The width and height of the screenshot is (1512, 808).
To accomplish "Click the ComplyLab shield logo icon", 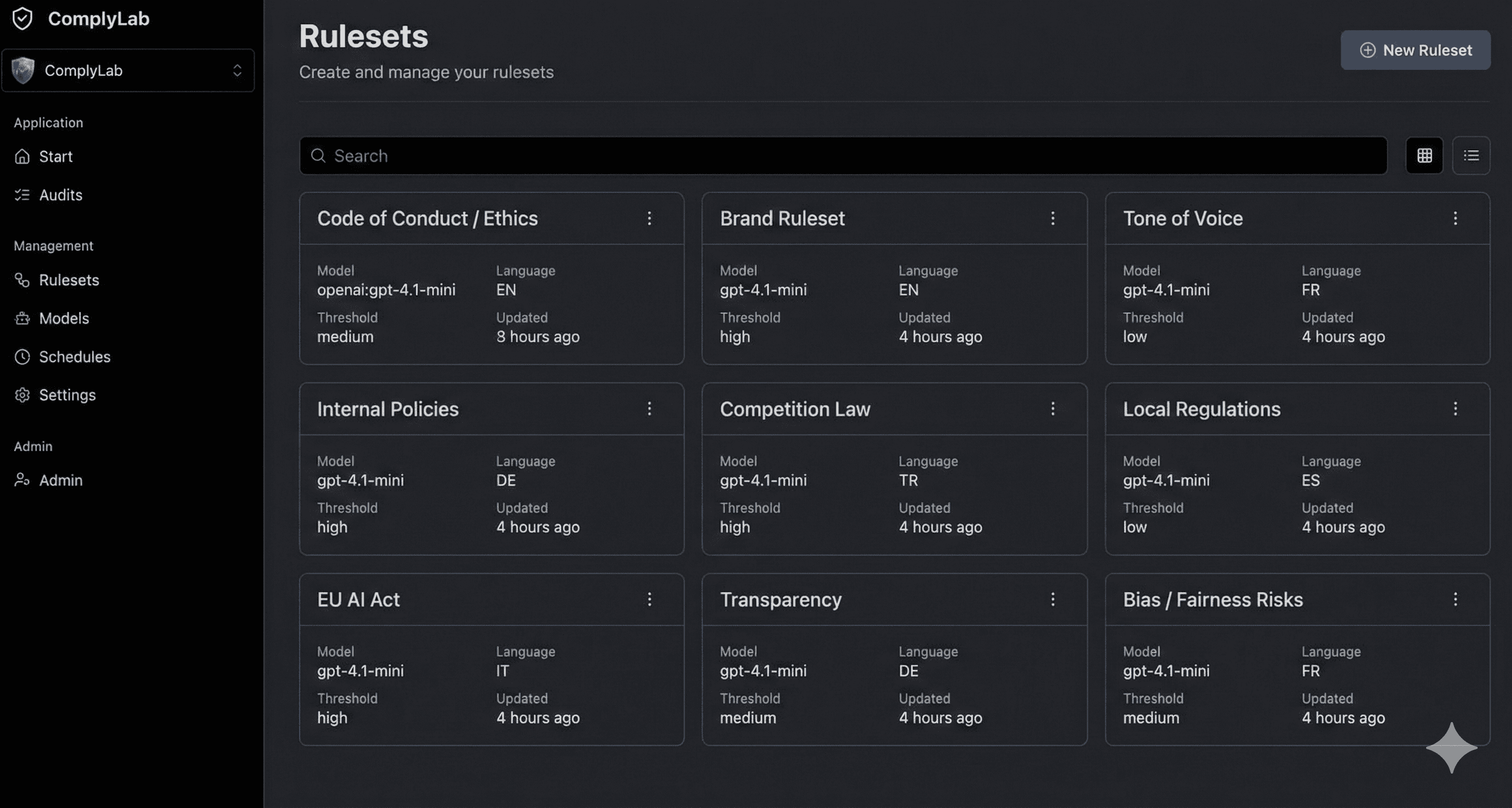I will (23, 19).
